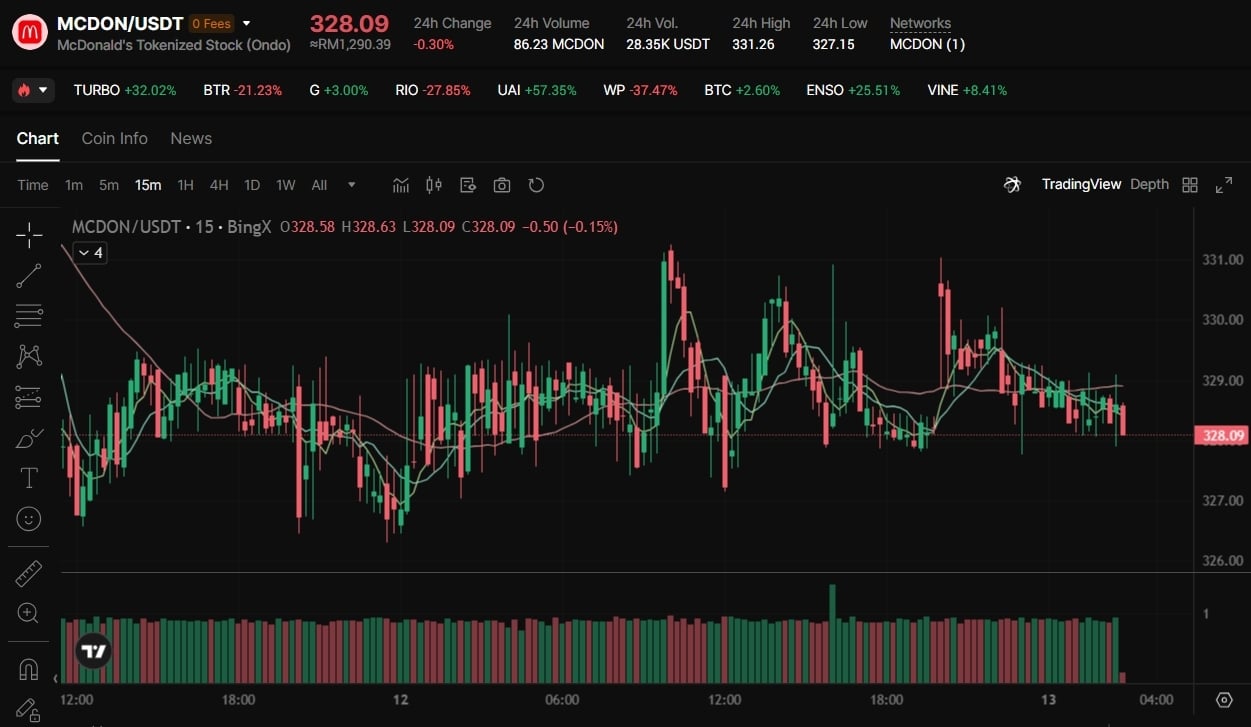Toggle magnet mode for drawings
Screen dimensions: 1251x727
coord(29,669)
